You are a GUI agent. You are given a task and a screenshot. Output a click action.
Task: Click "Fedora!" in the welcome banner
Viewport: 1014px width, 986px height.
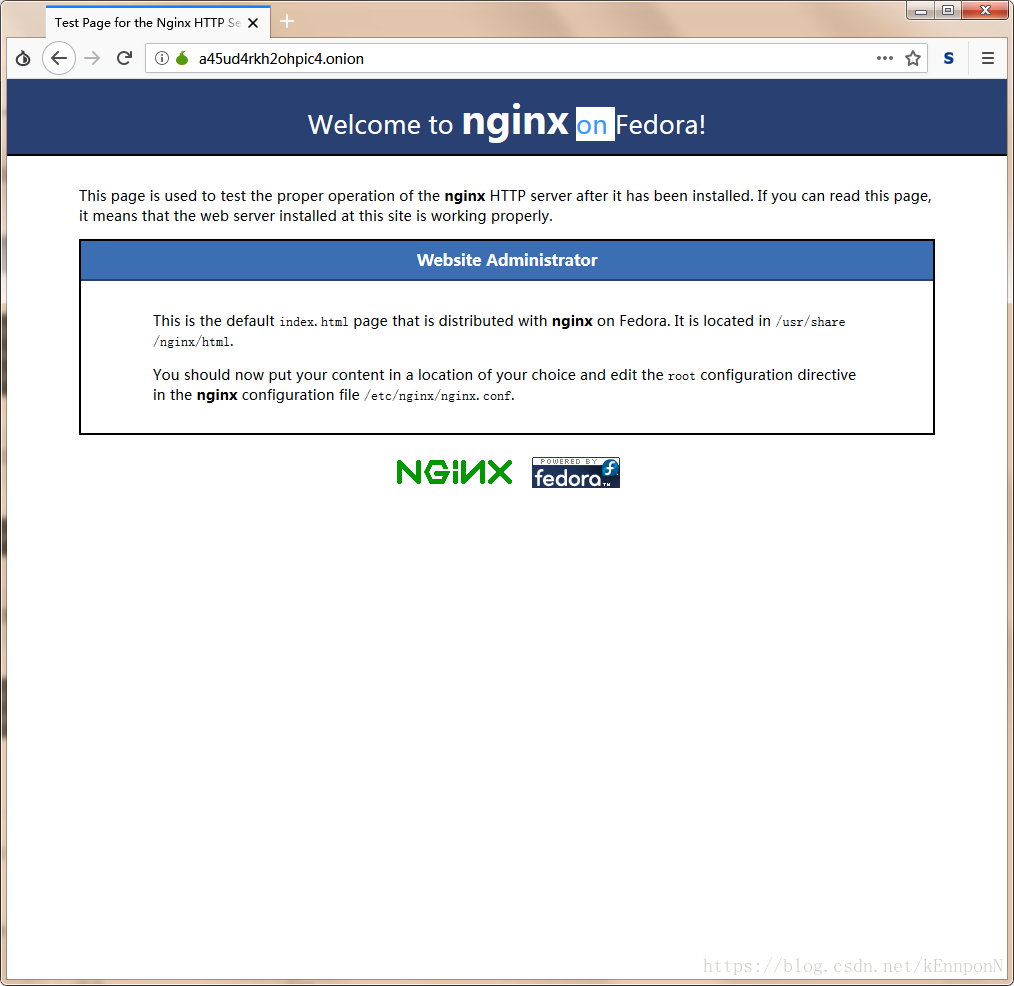(660, 125)
